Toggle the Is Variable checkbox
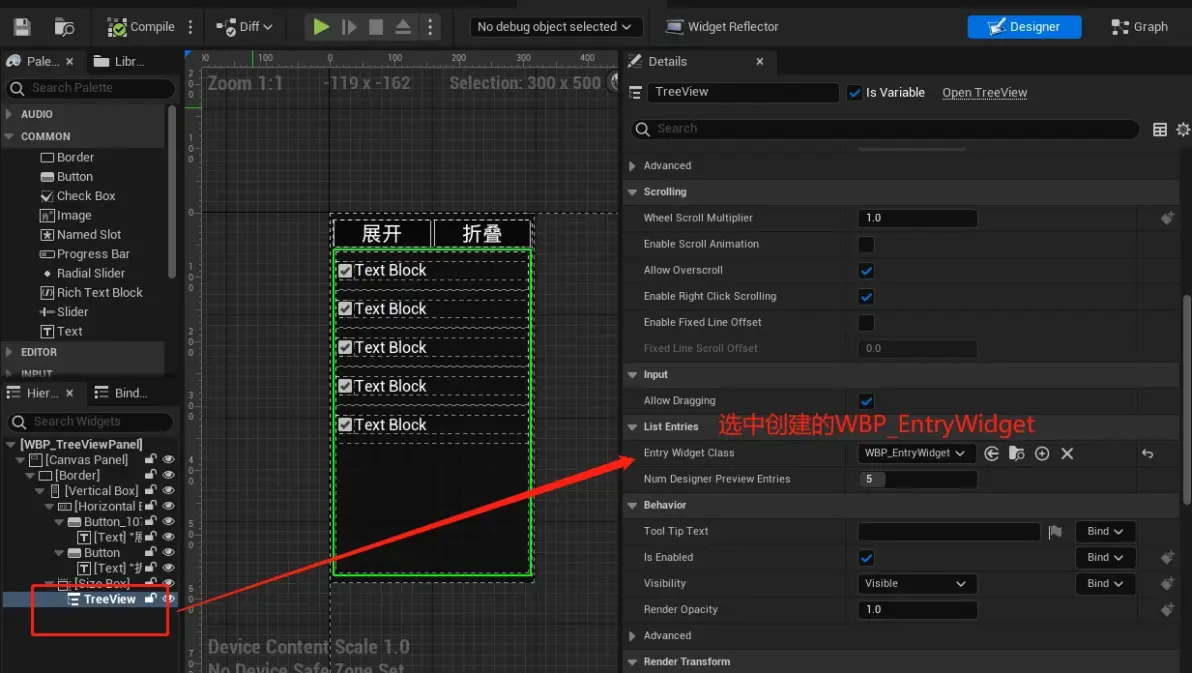 [854, 93]
